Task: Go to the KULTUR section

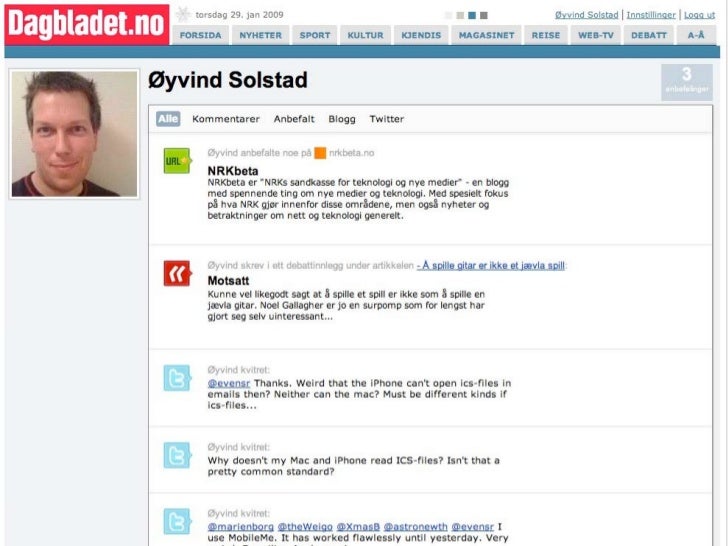Action: (365, 35)
